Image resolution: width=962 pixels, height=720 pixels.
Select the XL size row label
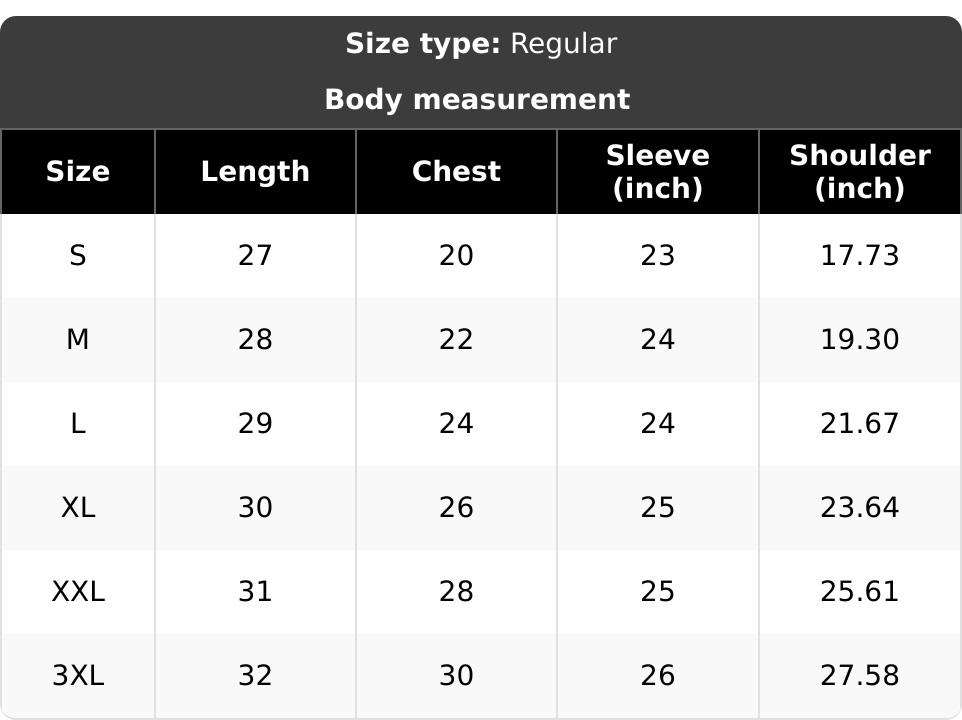78,508
